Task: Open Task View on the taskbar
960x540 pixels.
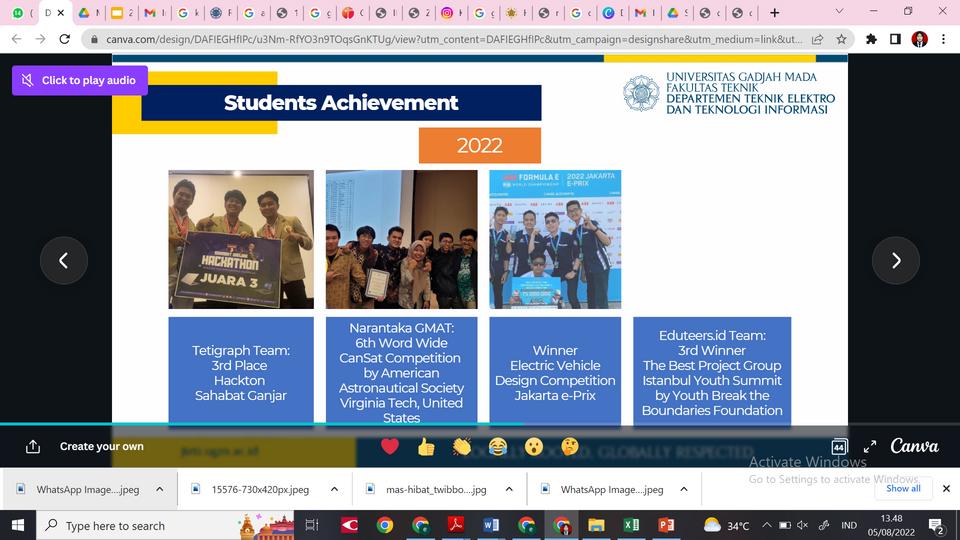Action: click(312, 525)
